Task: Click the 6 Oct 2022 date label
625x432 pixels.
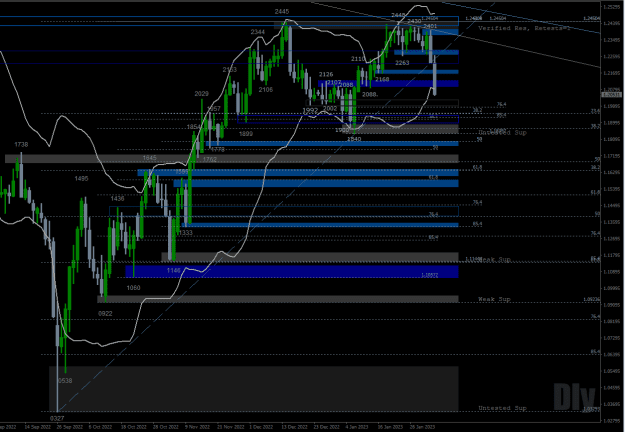Action: click(100, 427)
